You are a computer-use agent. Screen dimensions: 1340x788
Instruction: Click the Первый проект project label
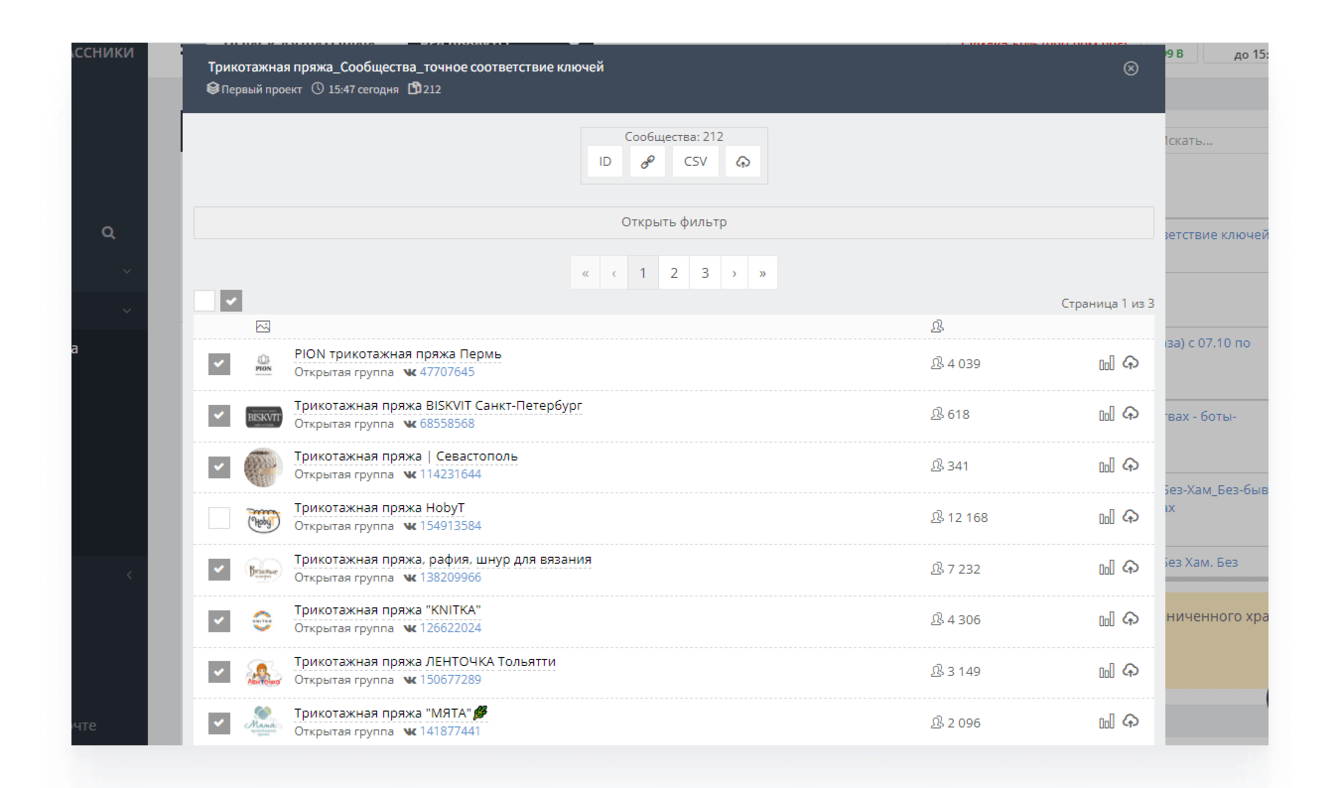262,89
